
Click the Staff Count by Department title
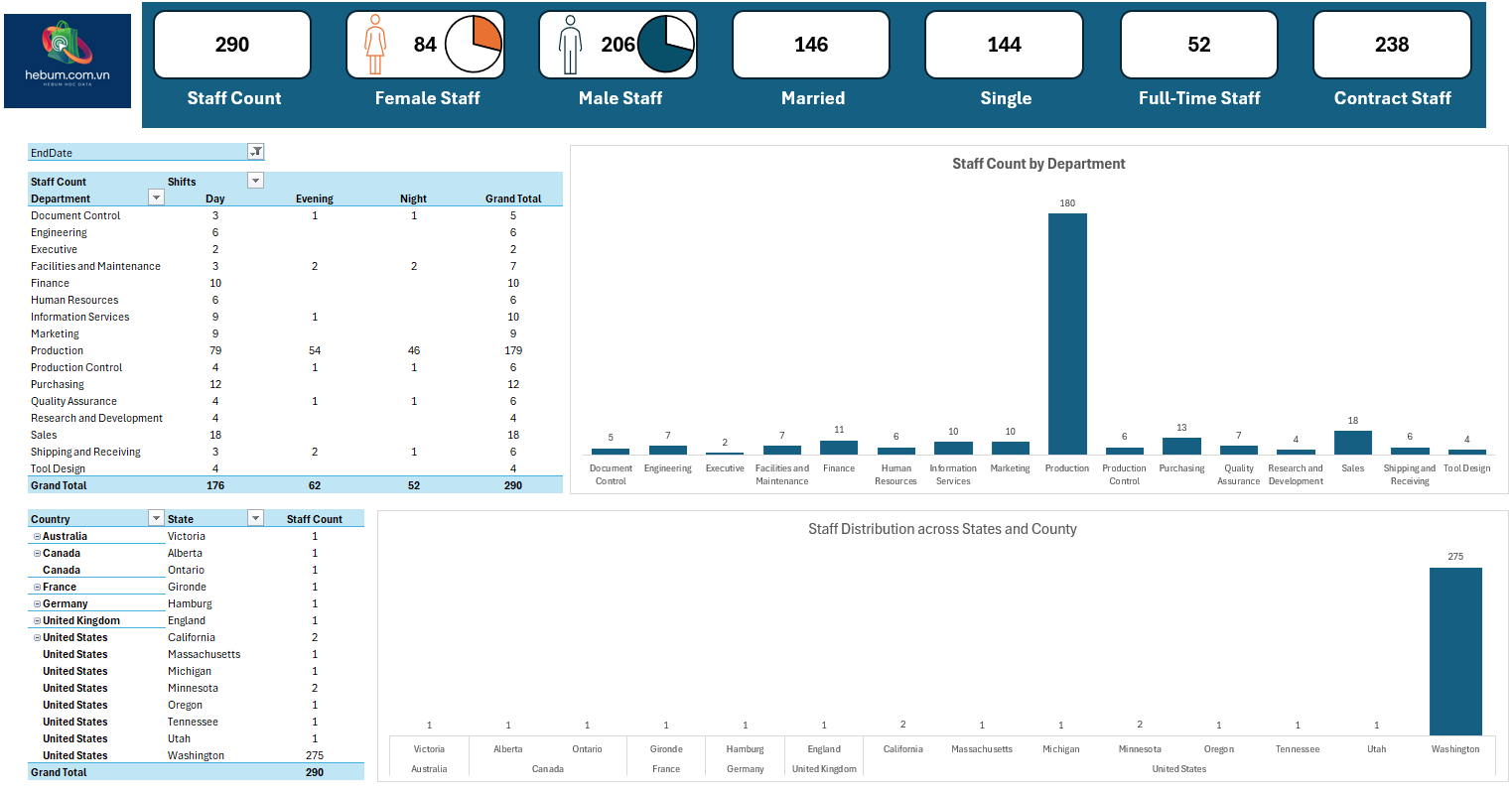point(1038,164)
